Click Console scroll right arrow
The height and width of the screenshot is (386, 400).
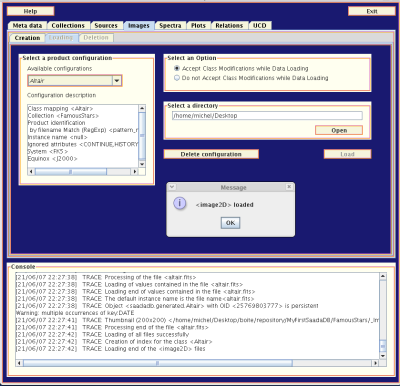click(376, 363)
